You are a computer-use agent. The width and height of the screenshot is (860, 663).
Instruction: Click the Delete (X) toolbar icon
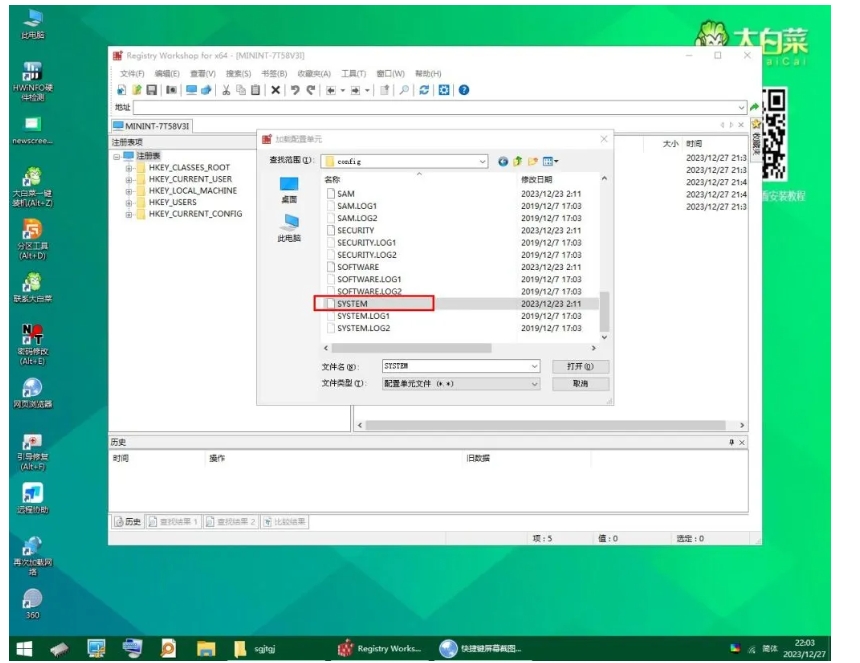pos(276,90)
